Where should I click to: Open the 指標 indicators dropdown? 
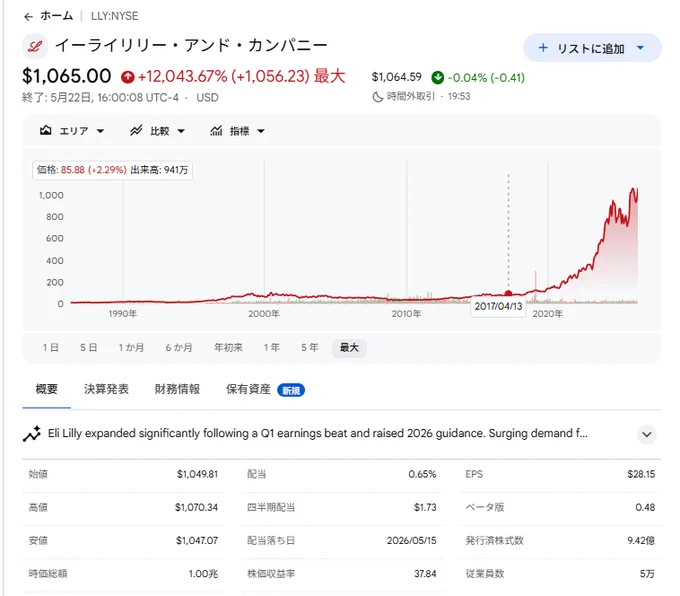click(237, 131)
